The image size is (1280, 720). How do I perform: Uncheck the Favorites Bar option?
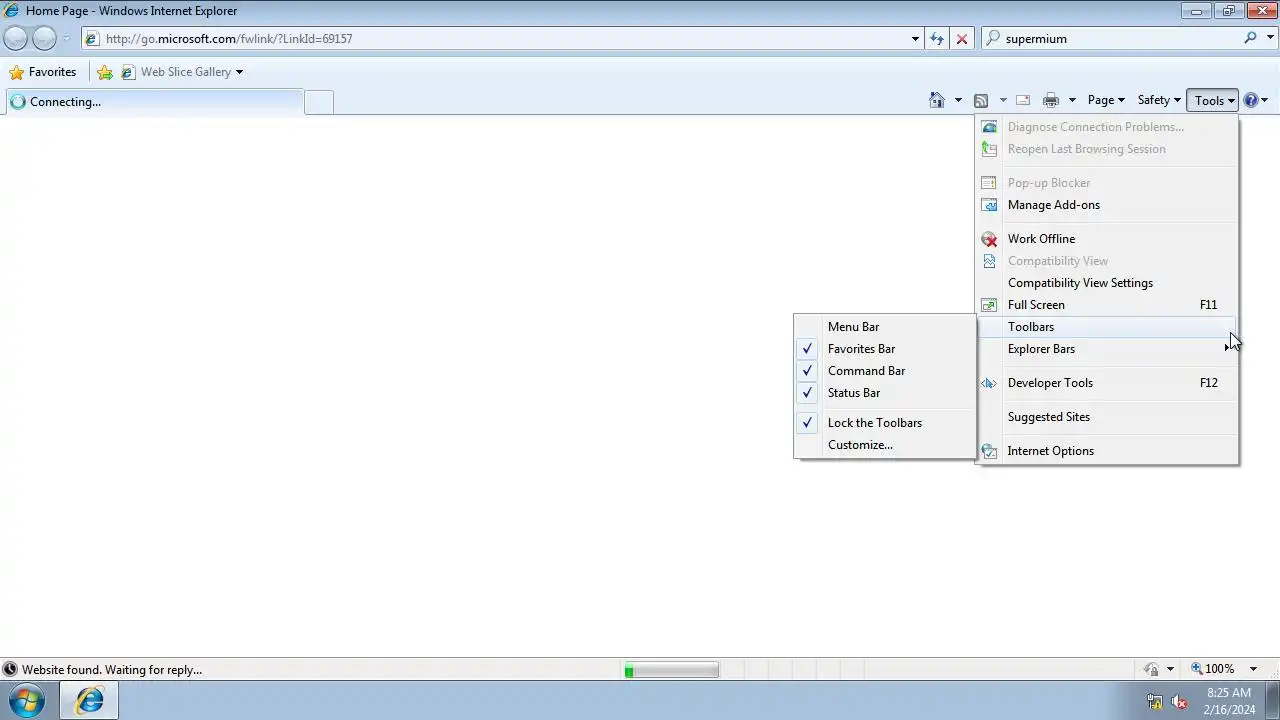pos(885,349)
